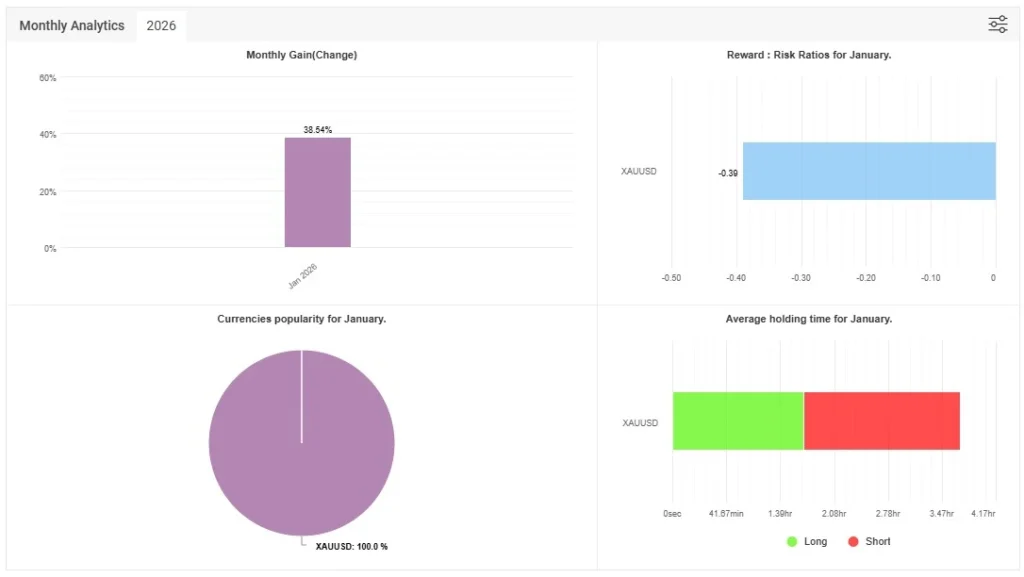This screenshot has height=577, width=1024.
Task: Switch to the Monthly Analytics tab
Action: click(72, 26)
